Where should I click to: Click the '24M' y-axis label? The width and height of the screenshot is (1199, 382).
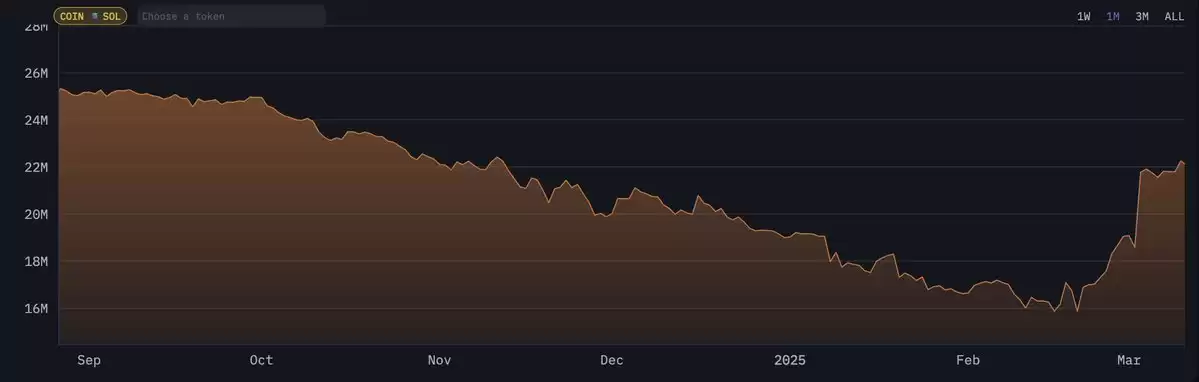click(37, 121)
